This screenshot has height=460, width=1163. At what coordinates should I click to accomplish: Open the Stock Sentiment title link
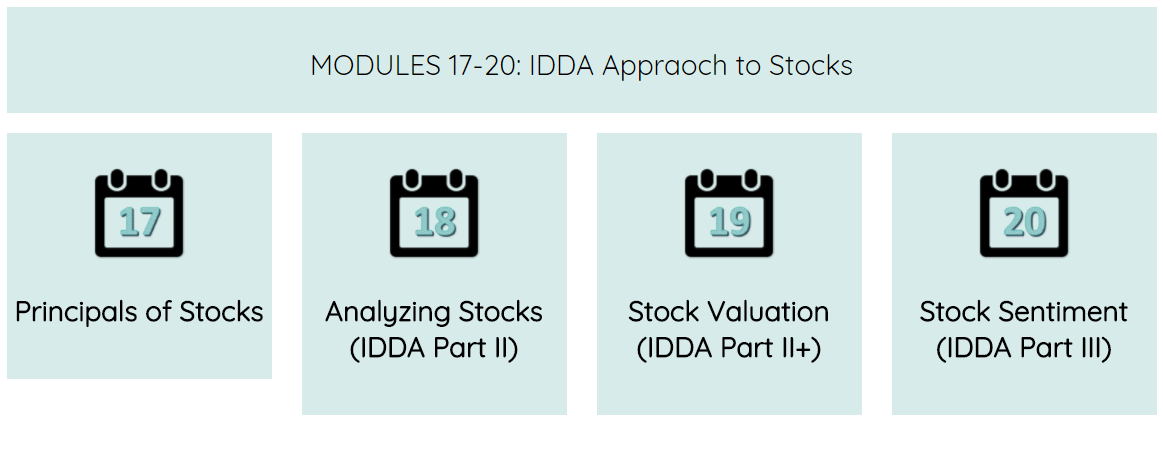[1024, 312]
